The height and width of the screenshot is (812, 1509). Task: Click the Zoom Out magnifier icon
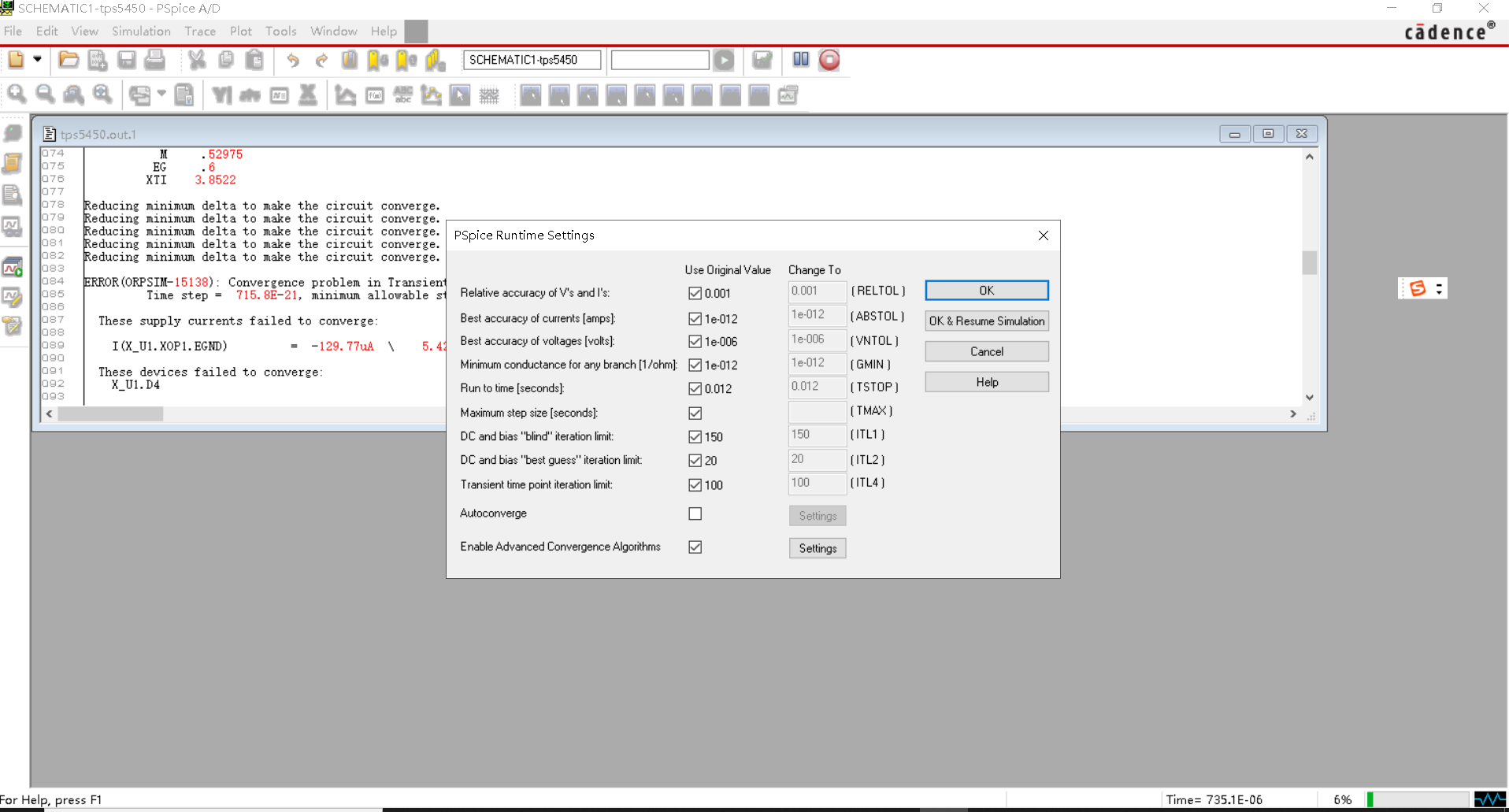click(46, 95)
